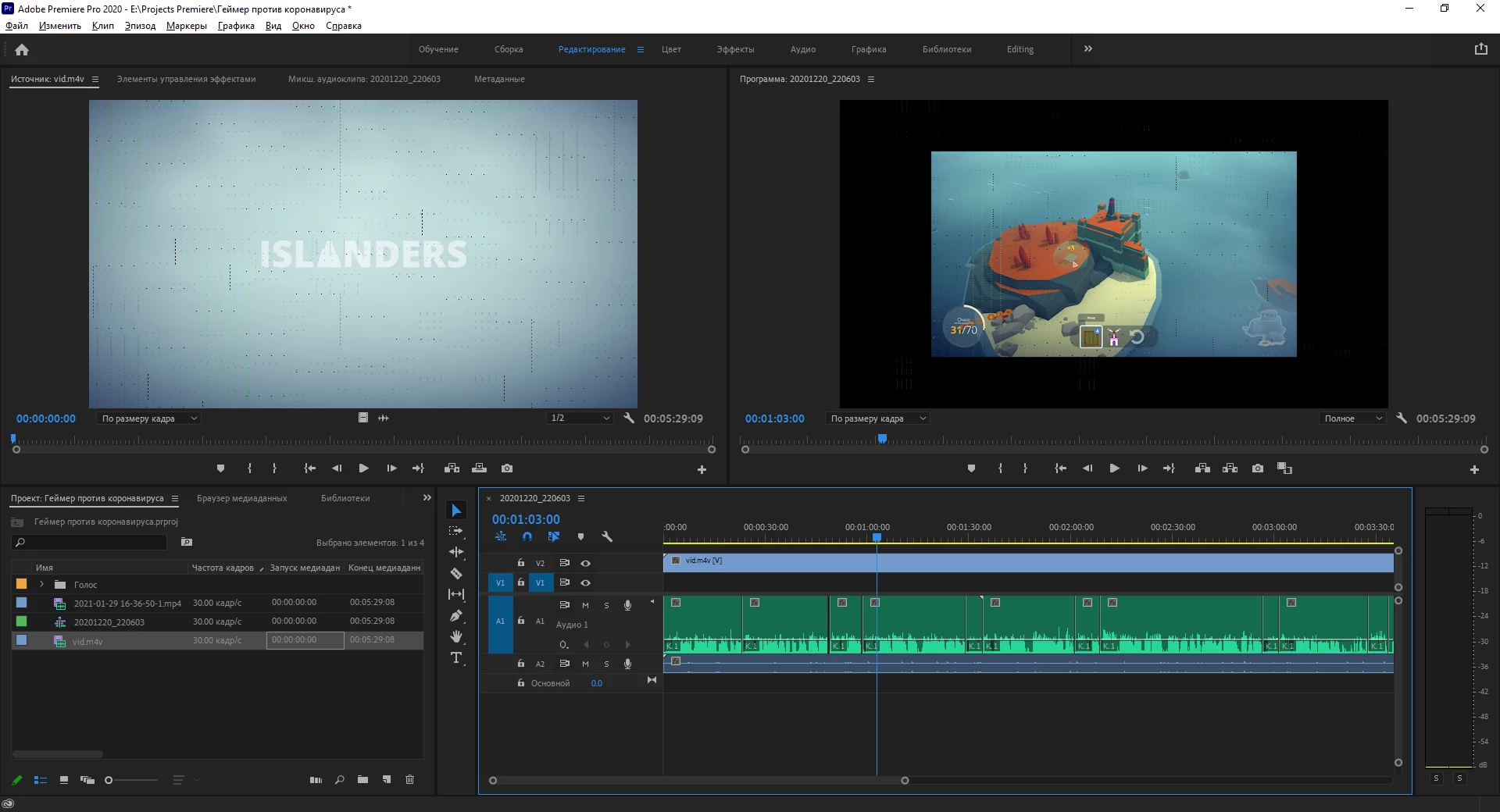Open the Маркеры menu
The height and width of the screenshot is (812, 1500).
187,26
